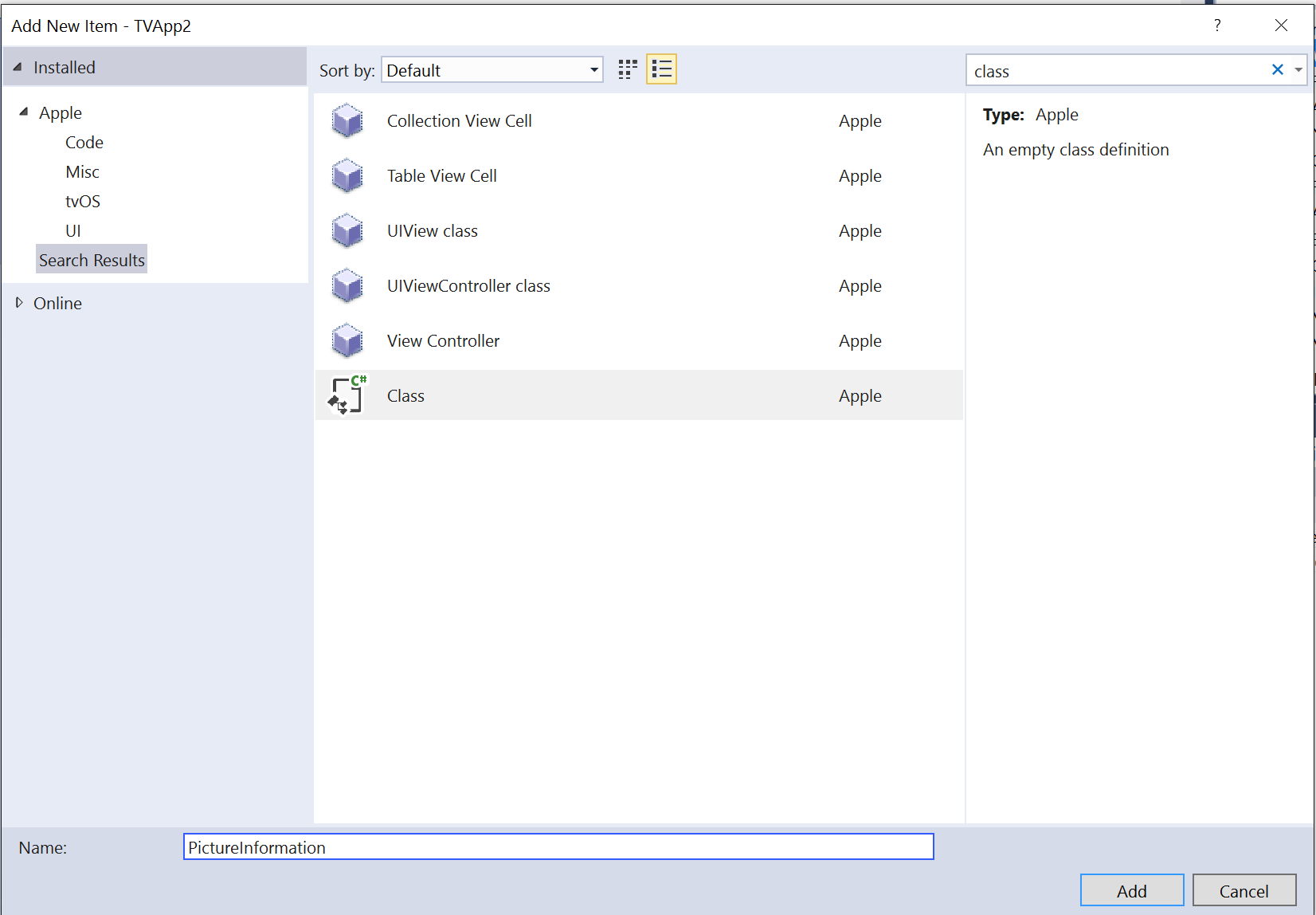Click the Add button
The width and height of the screenshot is (1316, 915).
point(1131,890)
